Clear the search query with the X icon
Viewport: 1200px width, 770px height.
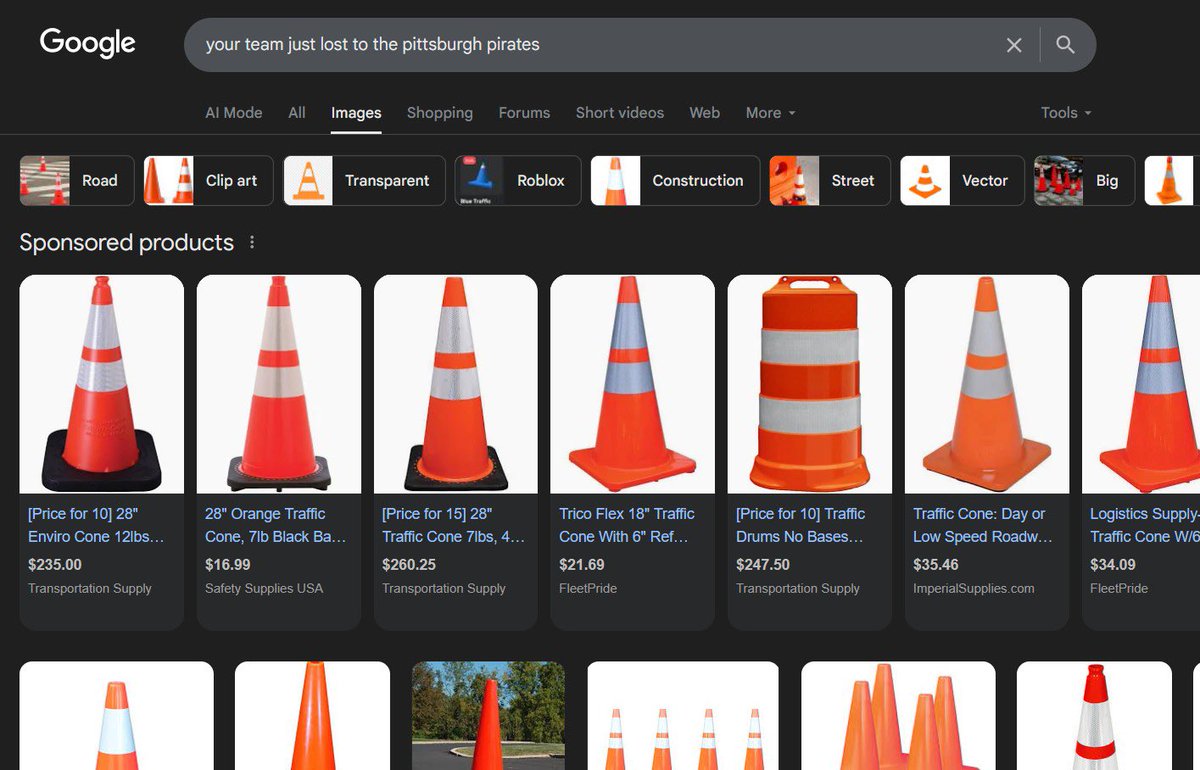[x=1014, y=45]
